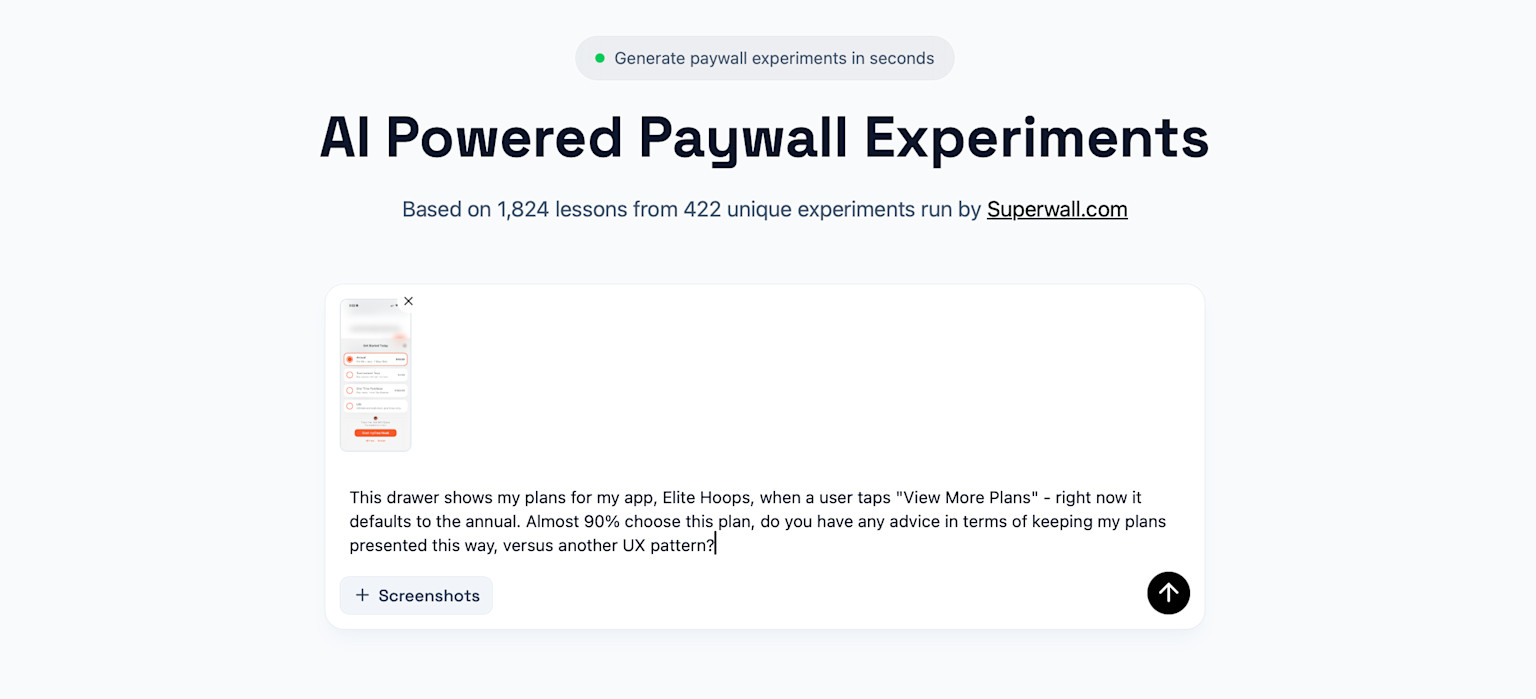This screenshot has height=699, width=1536.
Task: Select the Life plan option in the preview
Action: tap(376, 404)
